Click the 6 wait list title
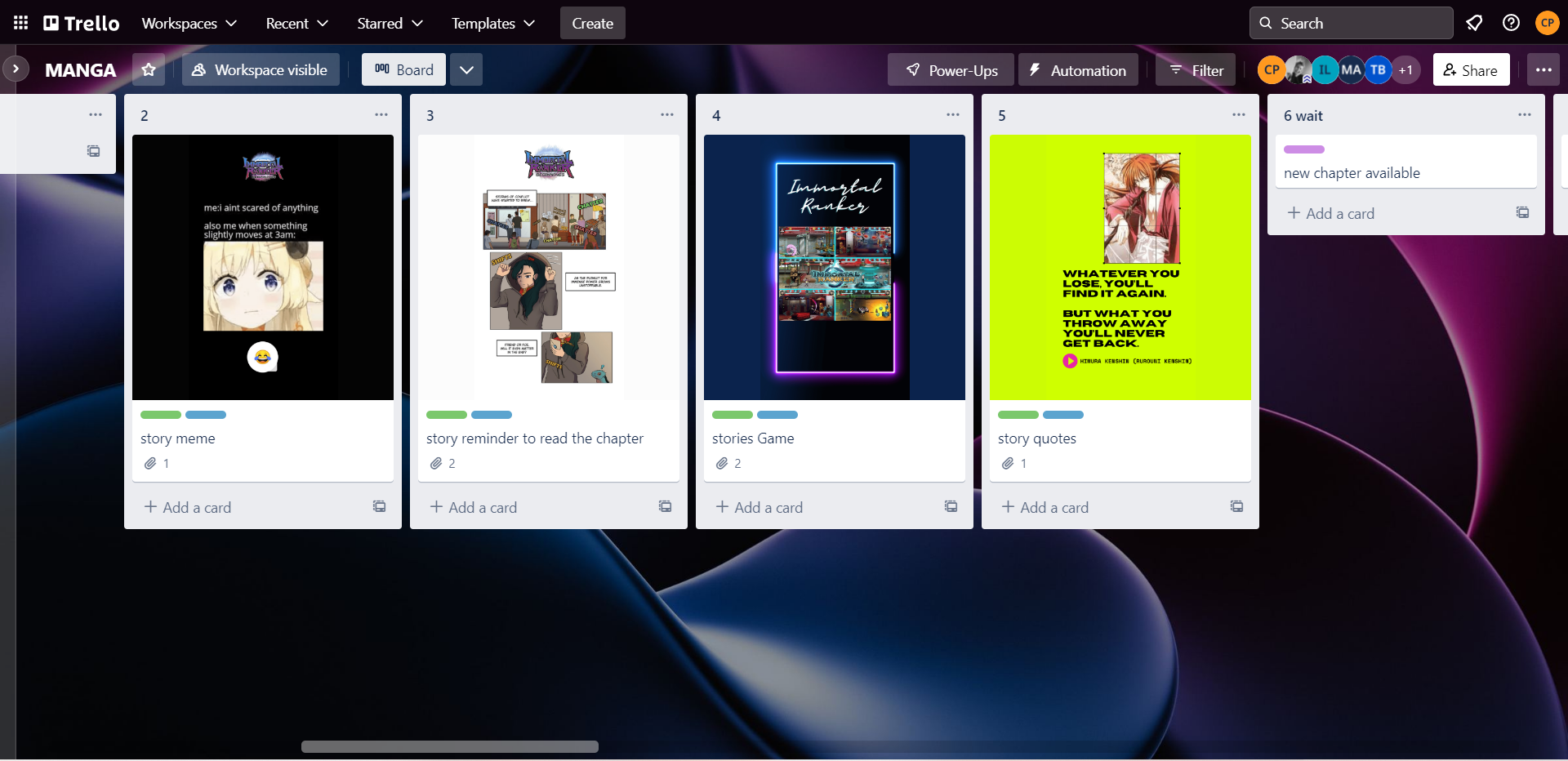1568x761 pixels. coord(1303,116)
